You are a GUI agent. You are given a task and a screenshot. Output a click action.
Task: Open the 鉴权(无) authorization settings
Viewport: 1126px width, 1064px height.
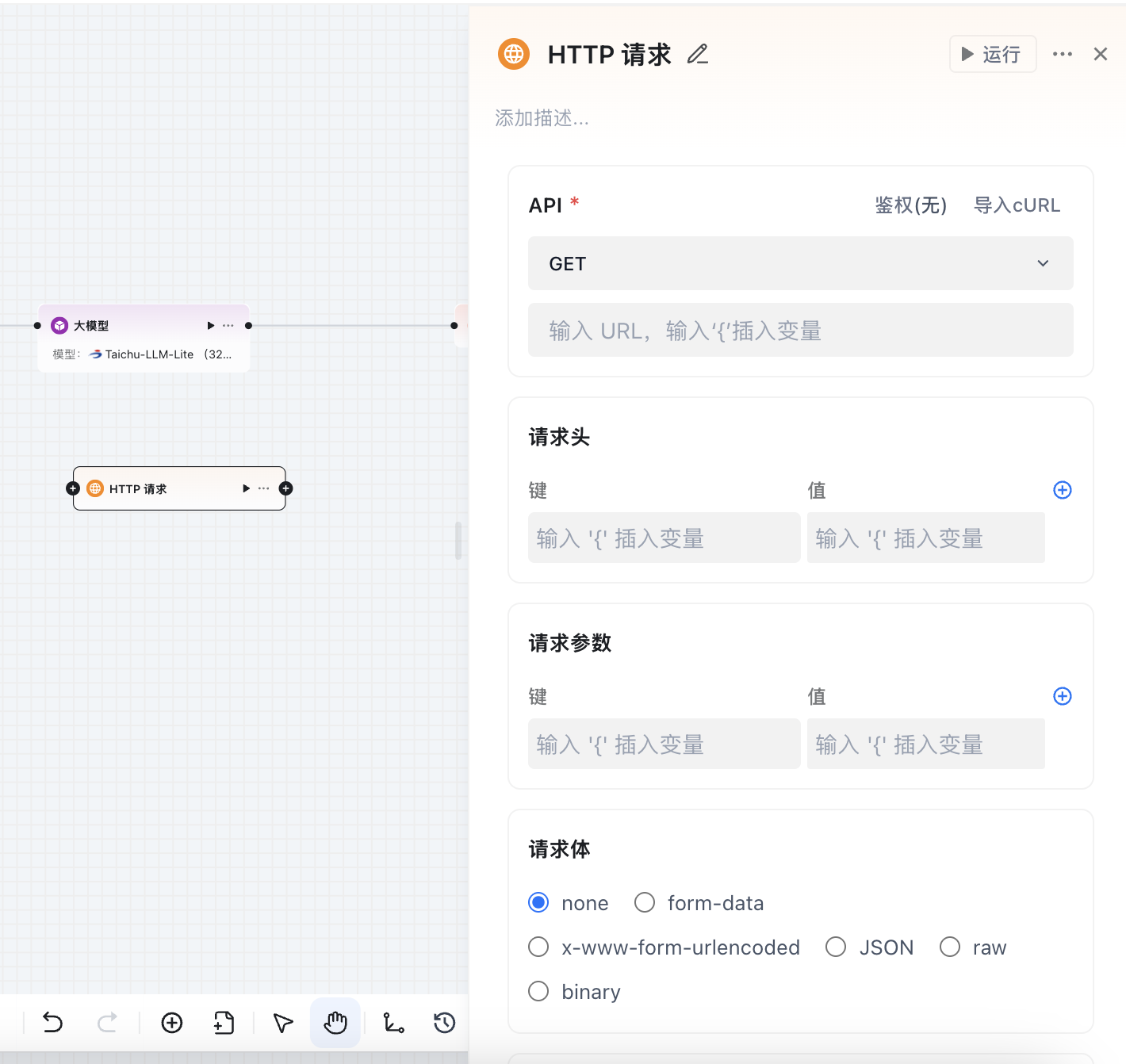point(910,205)
